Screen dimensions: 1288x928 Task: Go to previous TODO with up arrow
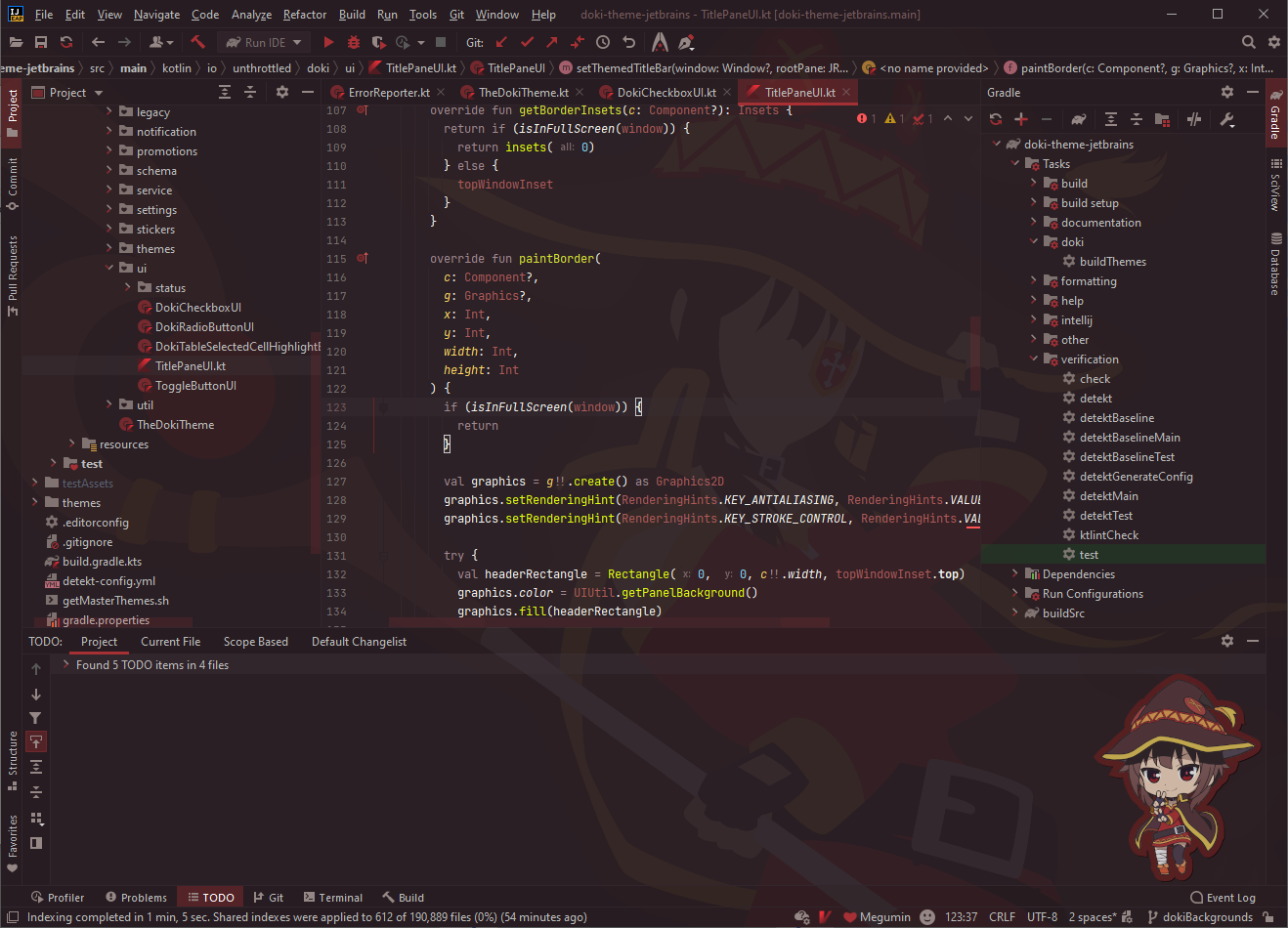(35, 669)
